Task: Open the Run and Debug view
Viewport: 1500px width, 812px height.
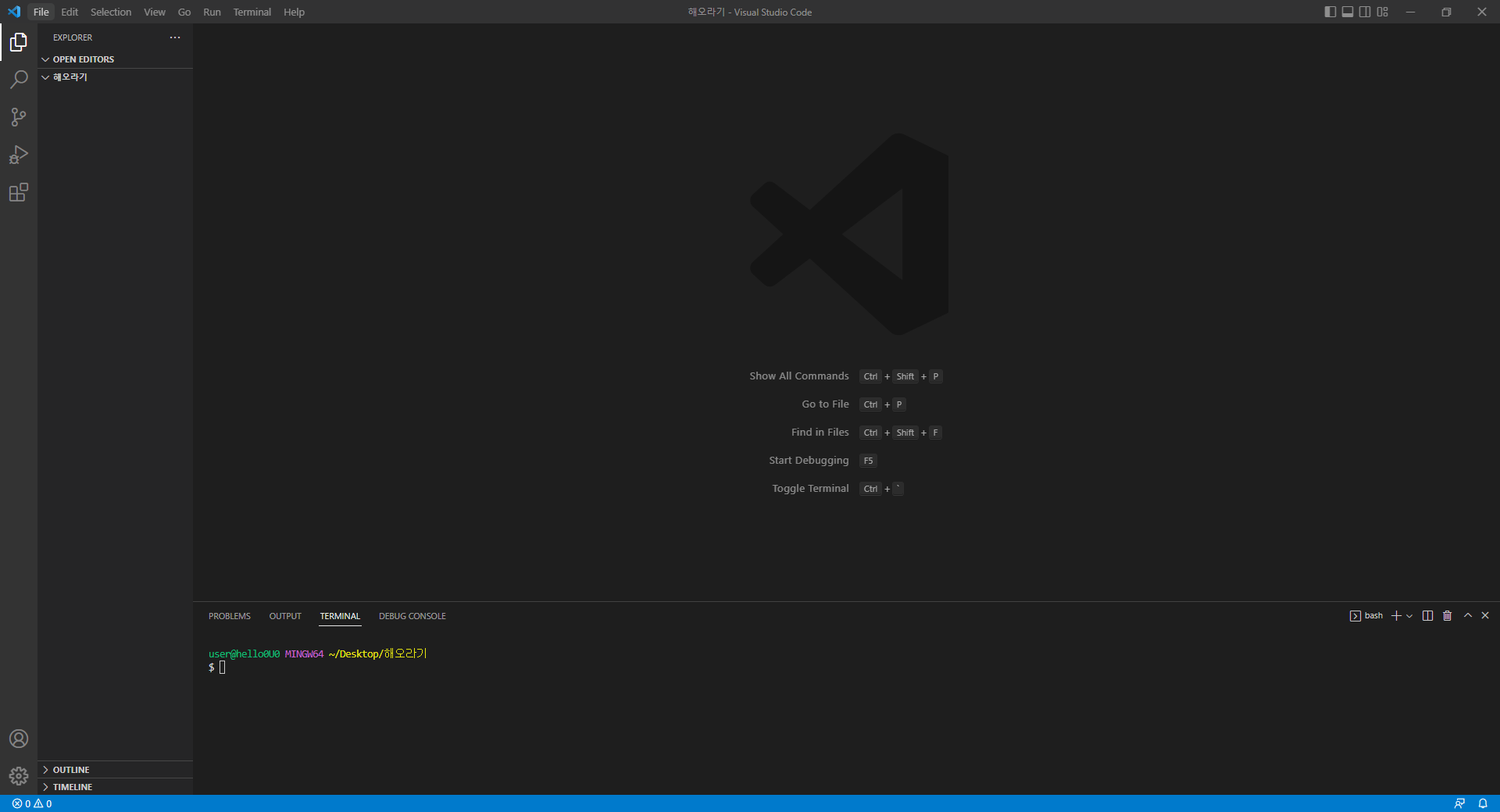Action: [19, 155]
